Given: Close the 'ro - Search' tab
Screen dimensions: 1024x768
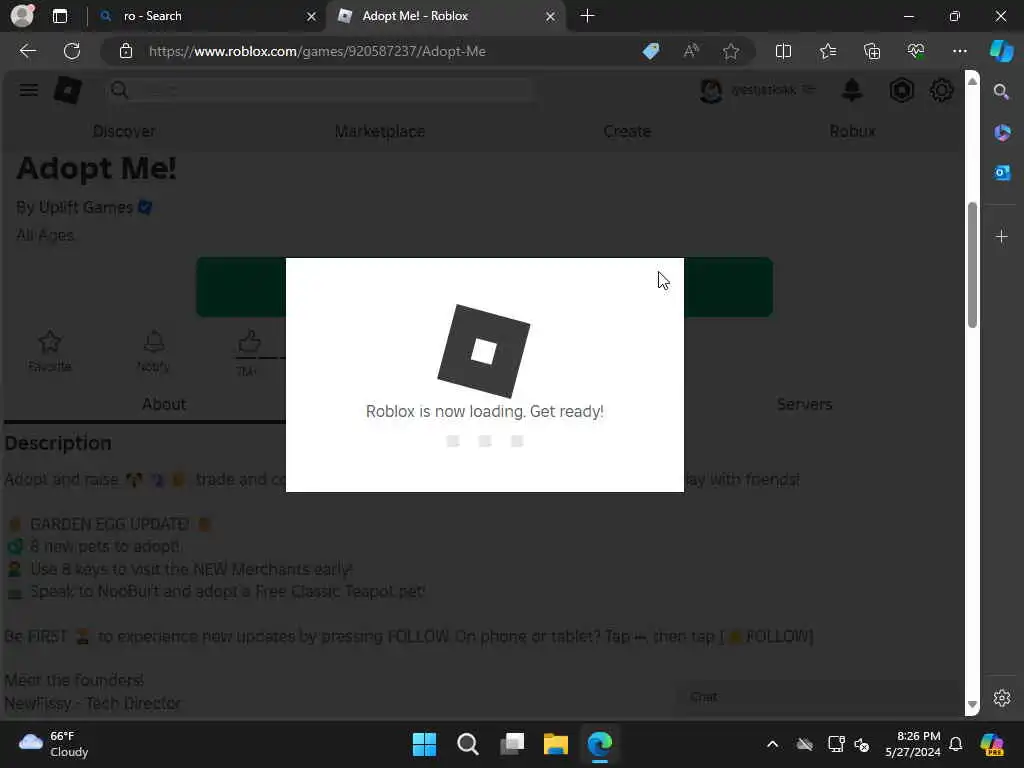Looking at the screenshot, I should [312, 16].
